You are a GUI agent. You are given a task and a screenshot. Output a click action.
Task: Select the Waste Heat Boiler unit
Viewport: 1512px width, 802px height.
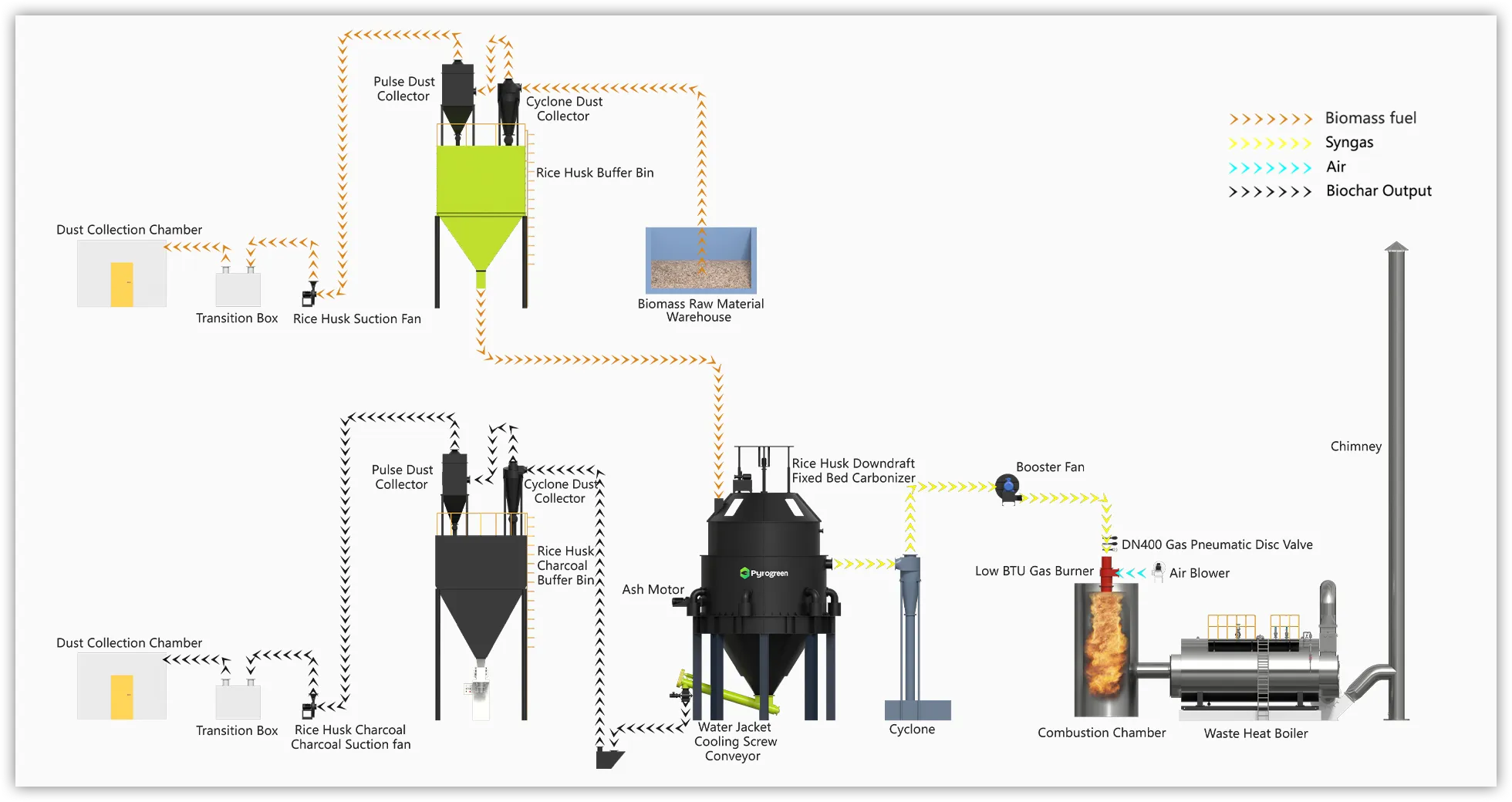pyautogui.click(x=1254, y=671)
